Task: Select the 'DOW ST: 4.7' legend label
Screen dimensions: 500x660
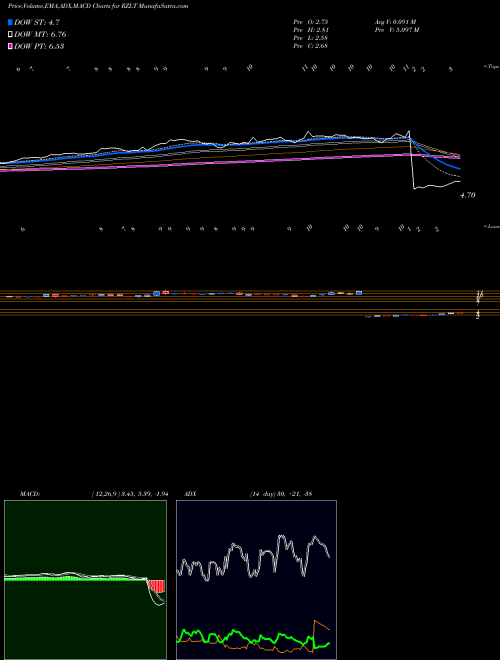Action: [x=37, y=22]
